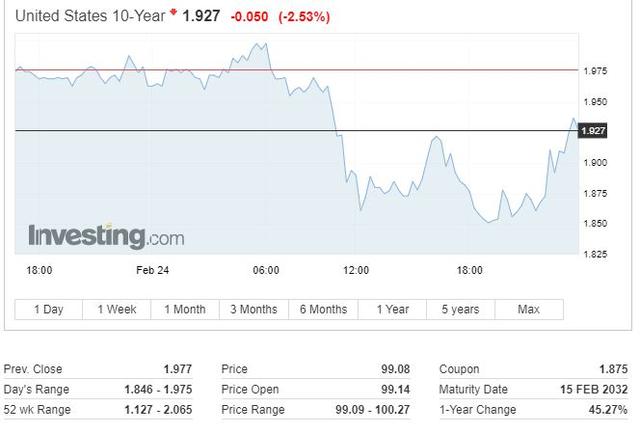Click the Max range tab
640x433 pixels.
[x=529, y=309]
